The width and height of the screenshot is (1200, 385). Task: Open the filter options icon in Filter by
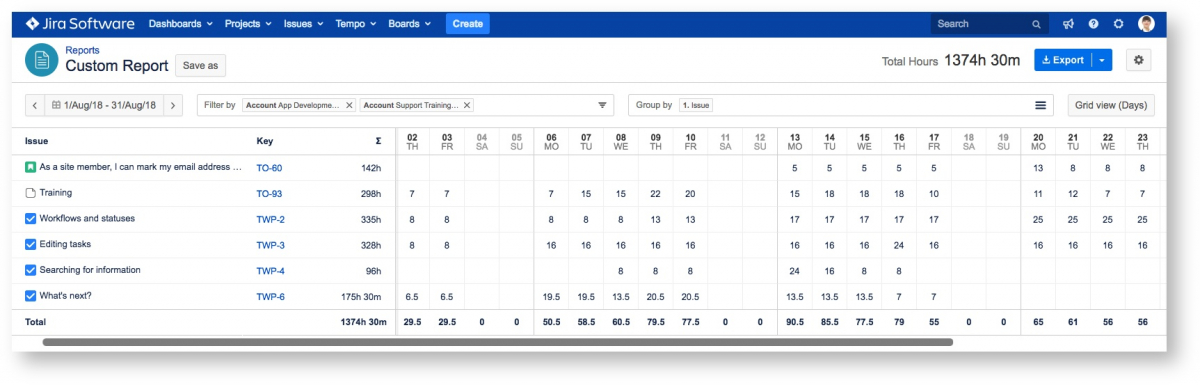click(603, 105)
